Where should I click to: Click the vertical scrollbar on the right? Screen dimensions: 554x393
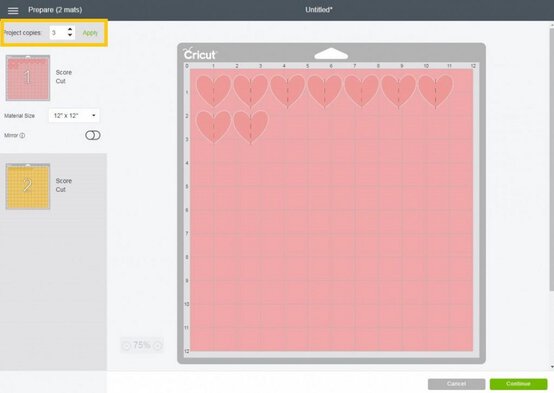point(551,159)
